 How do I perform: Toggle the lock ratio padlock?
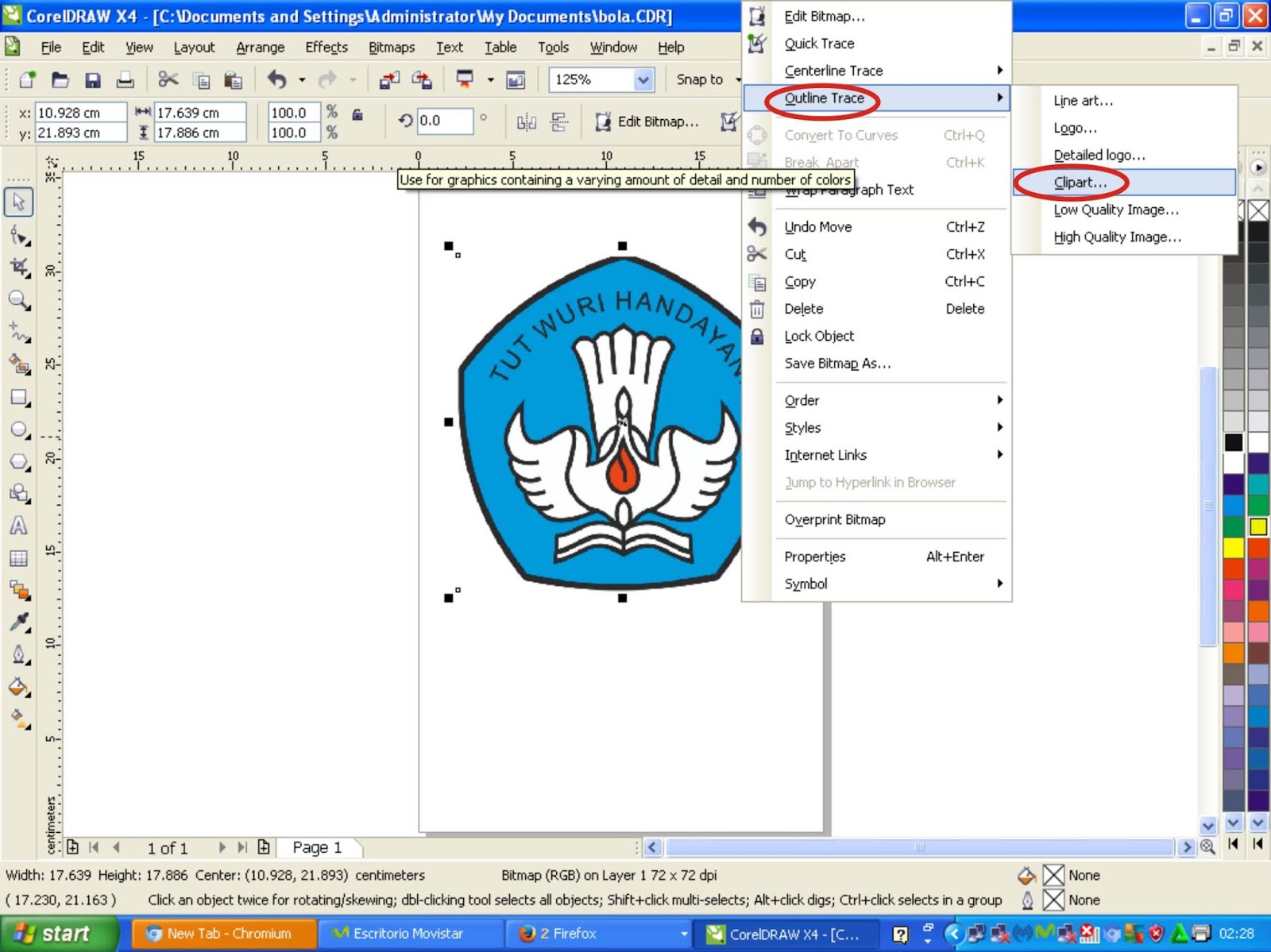[x=357, y=115]
